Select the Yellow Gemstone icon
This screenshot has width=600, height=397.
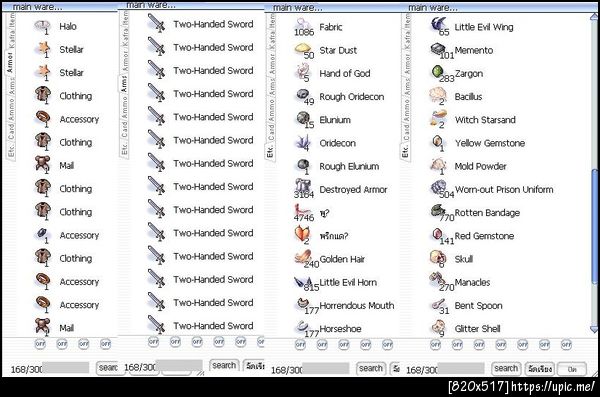437,142
